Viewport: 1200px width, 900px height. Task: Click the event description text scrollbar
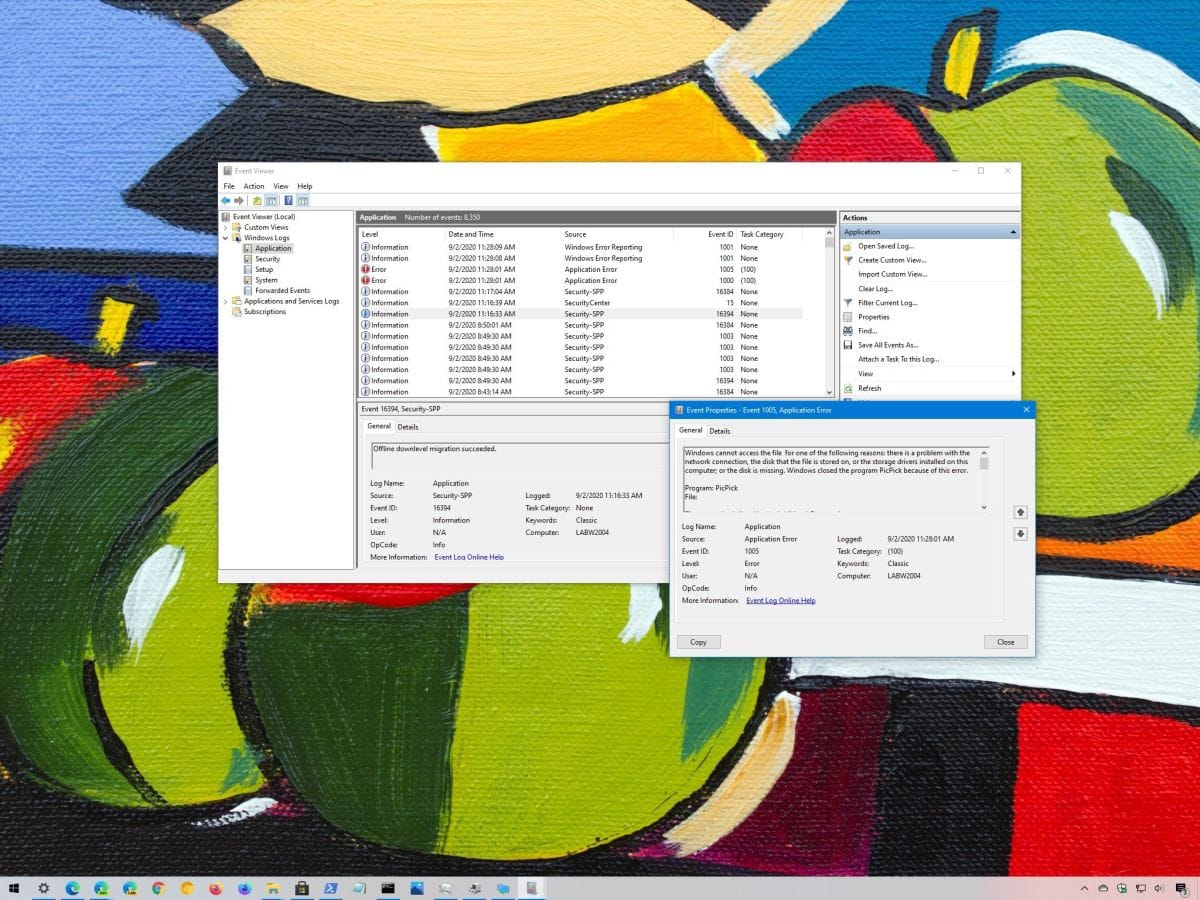point(984,479)
